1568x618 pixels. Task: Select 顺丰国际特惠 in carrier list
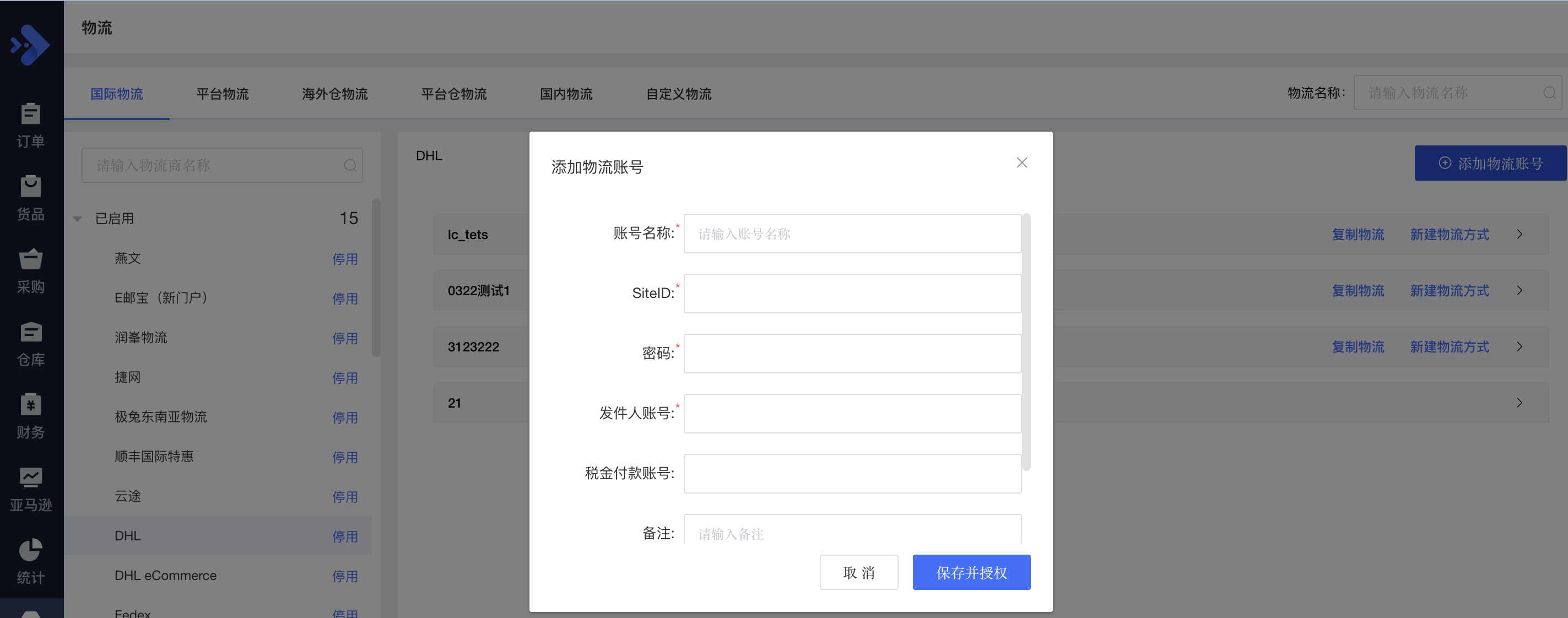click(154, 457)
